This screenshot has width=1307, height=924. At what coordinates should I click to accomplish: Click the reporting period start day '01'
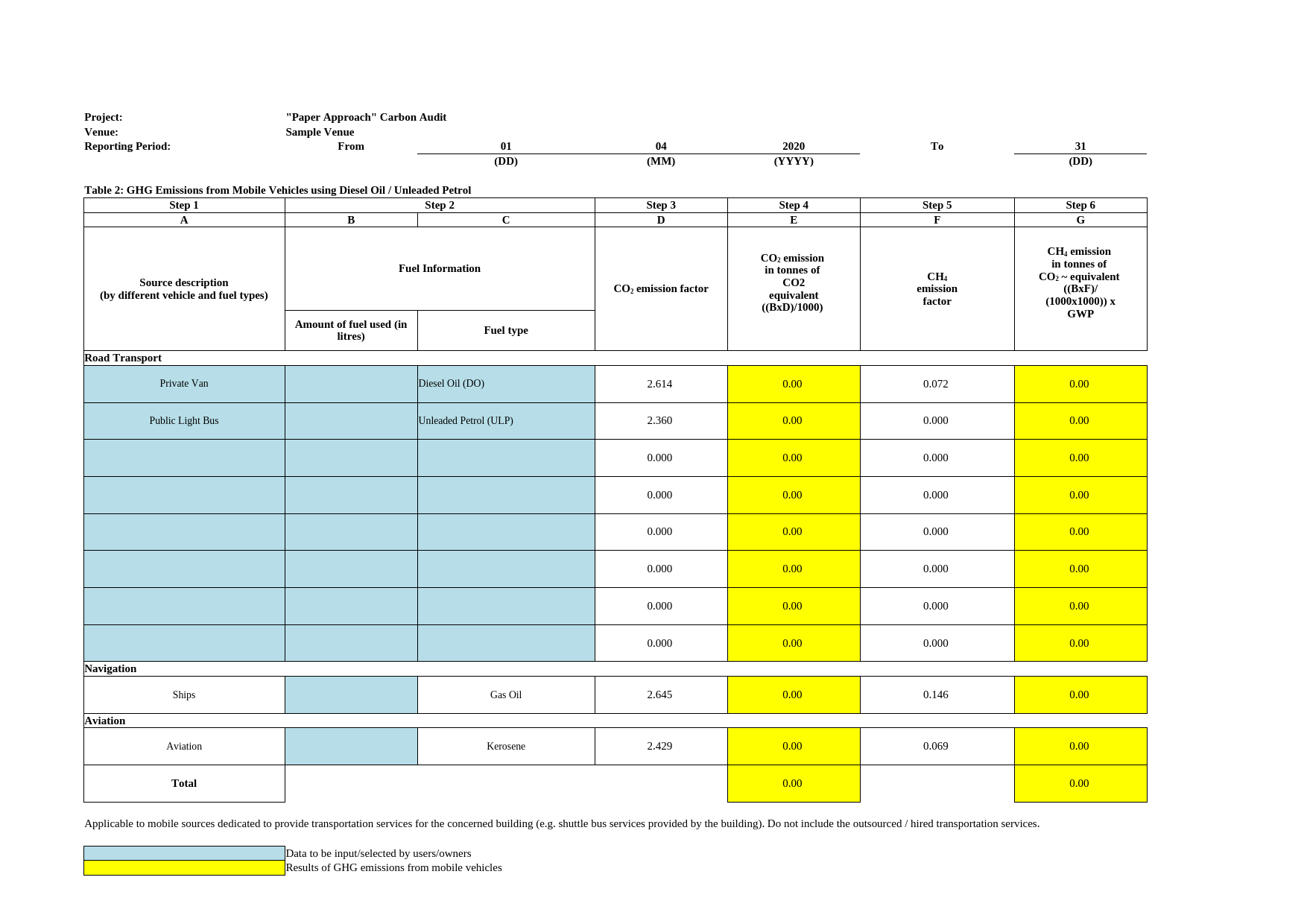click(506, 146)
